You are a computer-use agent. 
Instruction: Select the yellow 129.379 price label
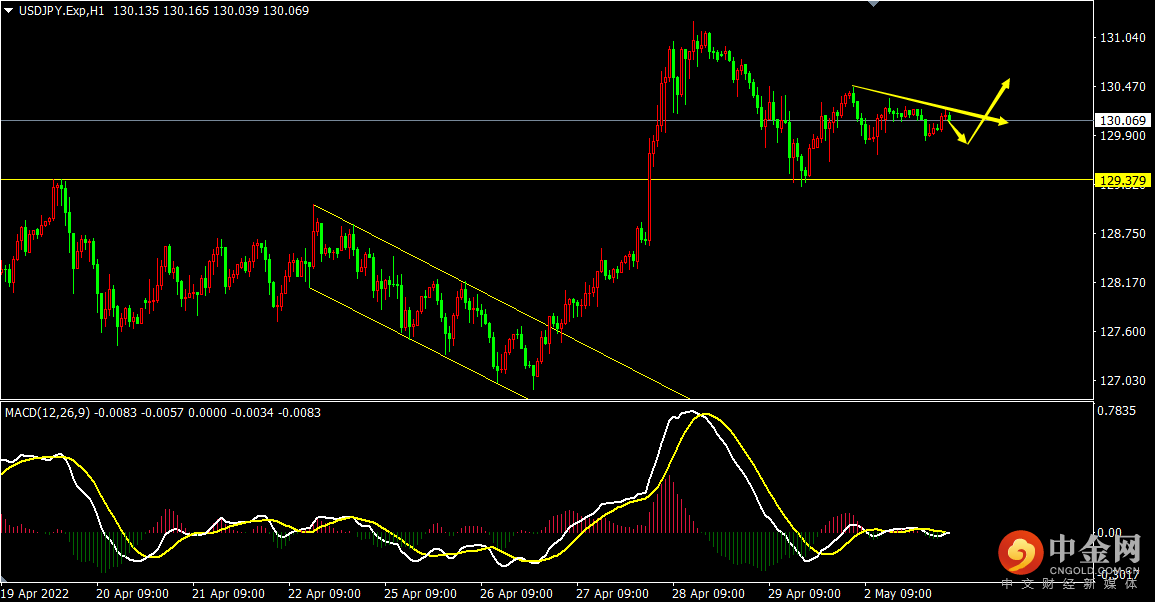[x=1122, y=181]
